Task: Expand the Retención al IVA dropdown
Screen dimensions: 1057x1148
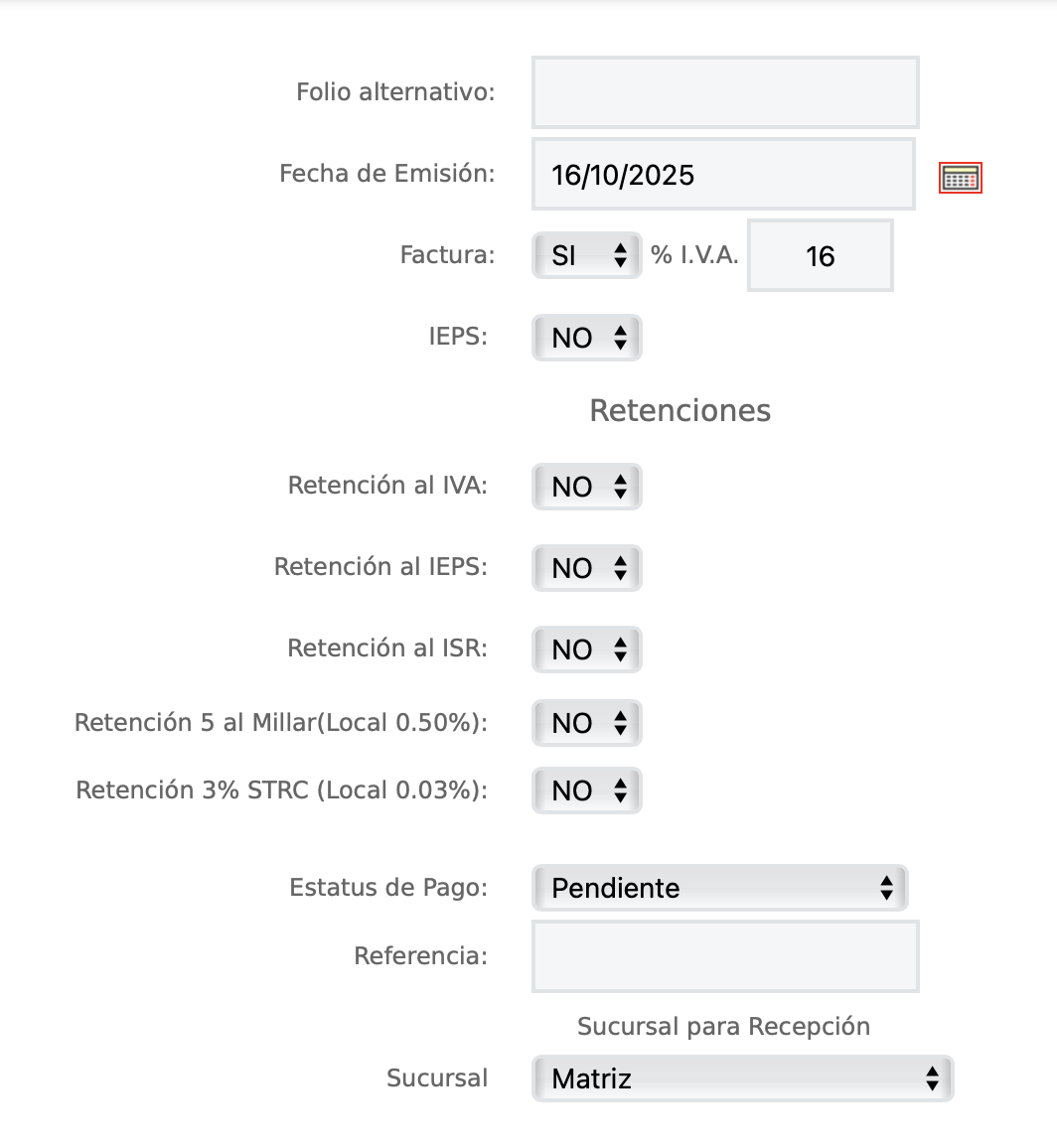Action: 587,487
